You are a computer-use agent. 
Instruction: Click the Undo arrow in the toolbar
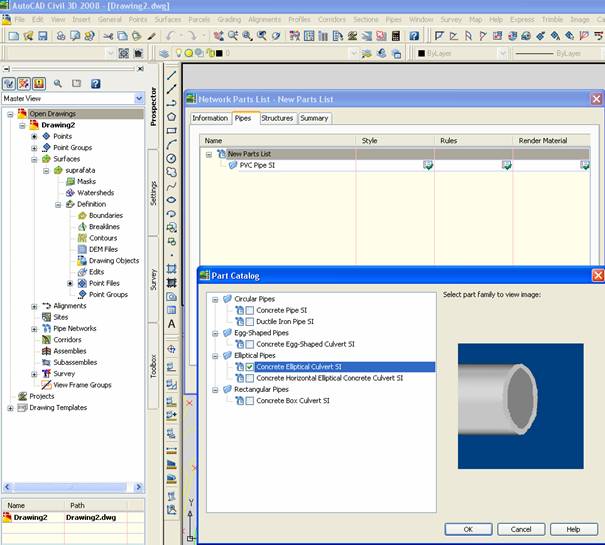[x=170, y=36]
